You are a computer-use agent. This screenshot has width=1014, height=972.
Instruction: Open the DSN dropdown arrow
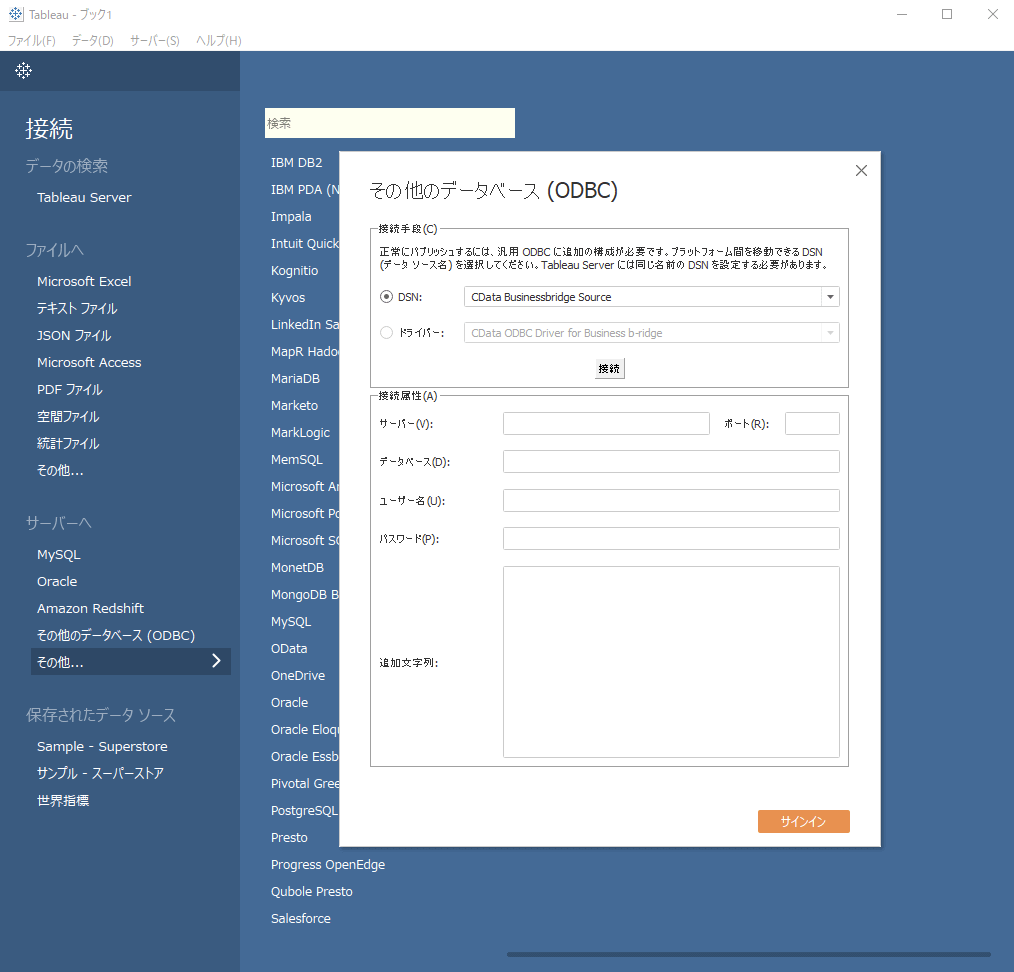point(830,297)
